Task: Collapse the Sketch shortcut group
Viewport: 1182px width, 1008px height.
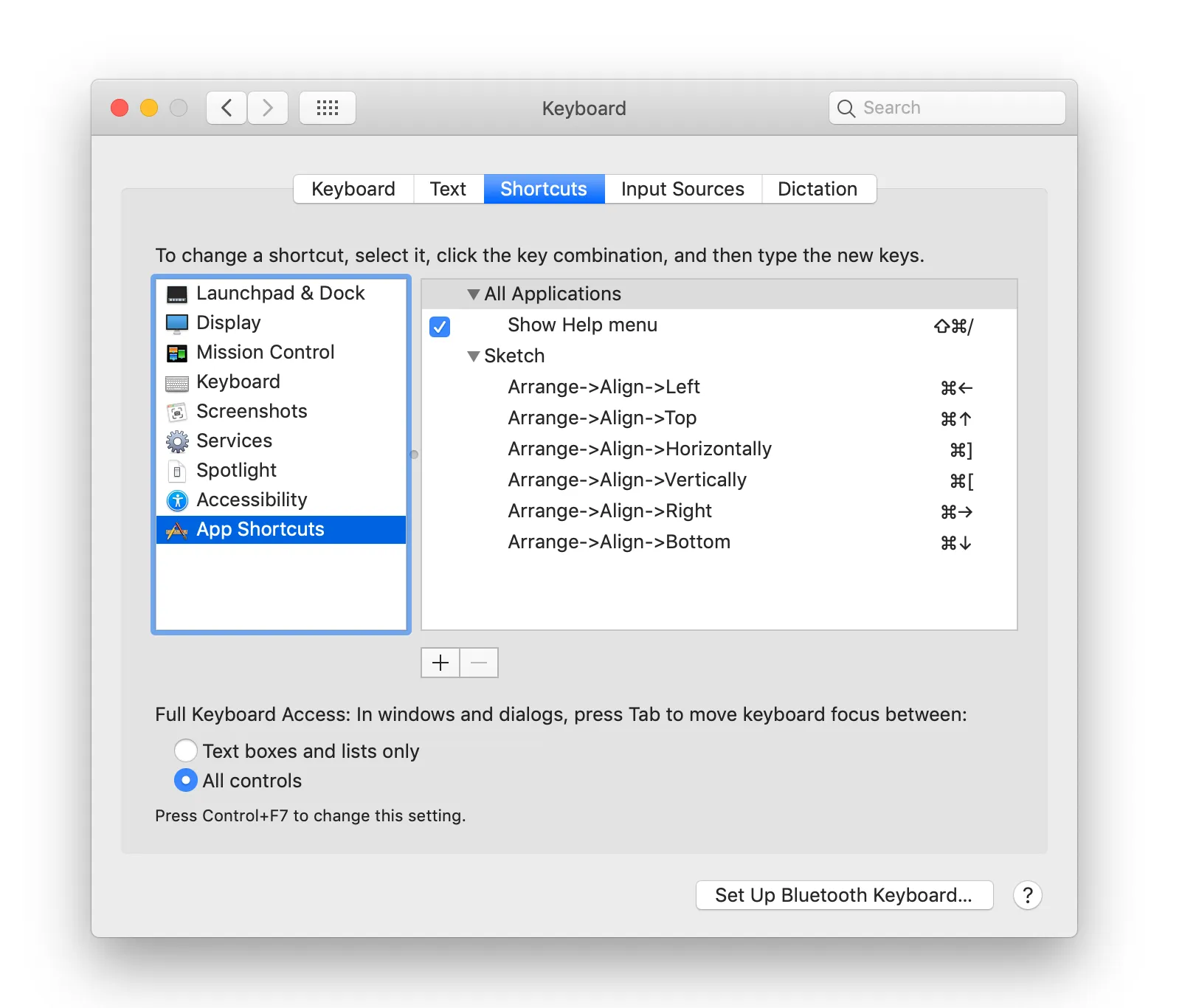Action: (473, 356)
